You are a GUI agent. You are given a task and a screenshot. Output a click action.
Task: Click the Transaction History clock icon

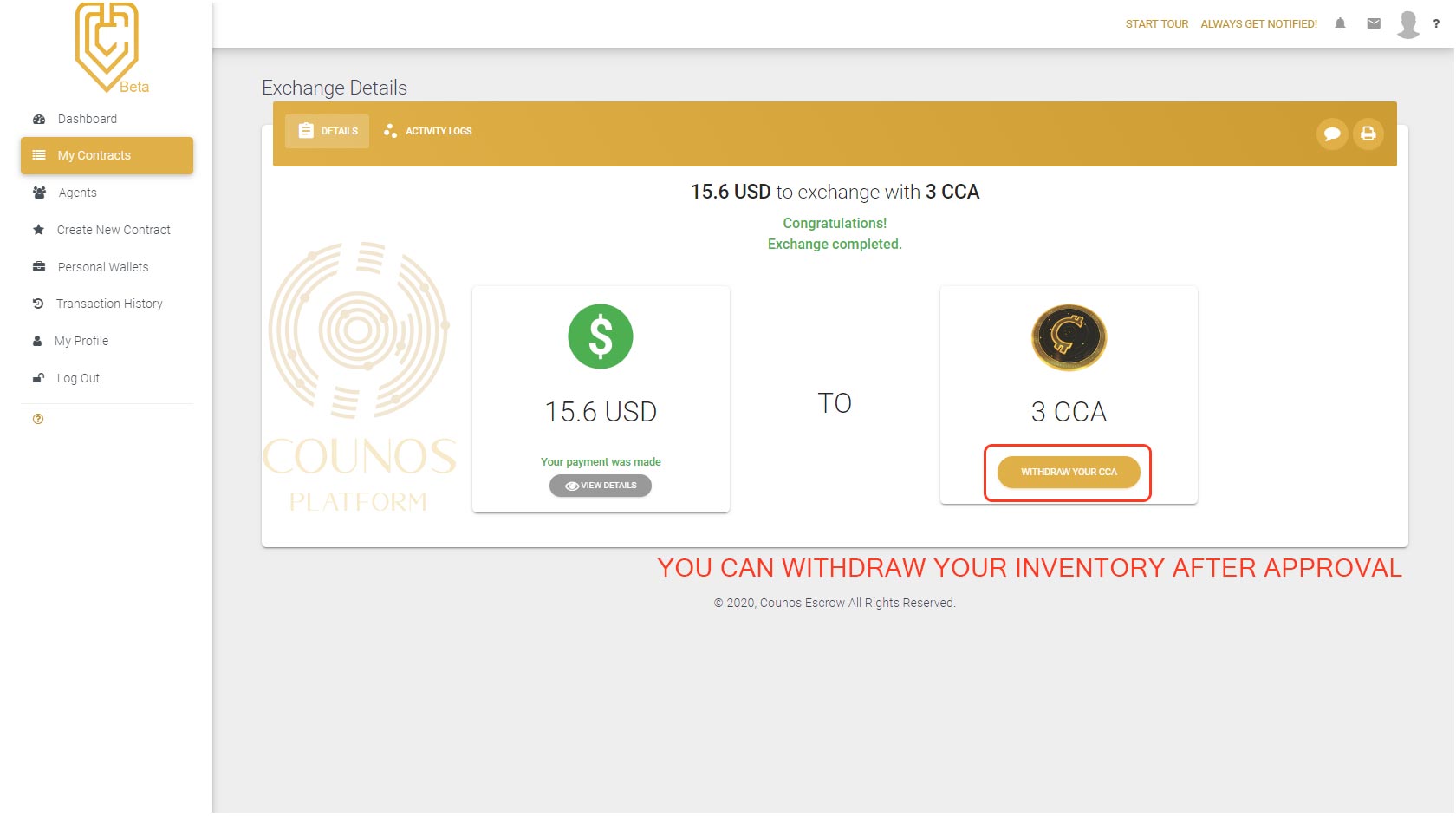tap(38, 304)
